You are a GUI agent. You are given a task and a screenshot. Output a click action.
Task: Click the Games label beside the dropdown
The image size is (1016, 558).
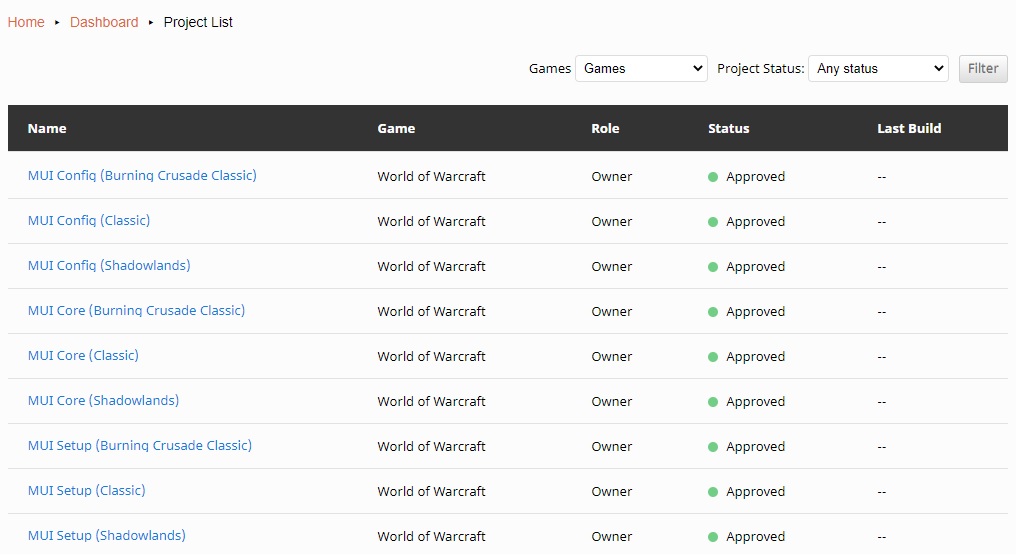tap(549, 68)
